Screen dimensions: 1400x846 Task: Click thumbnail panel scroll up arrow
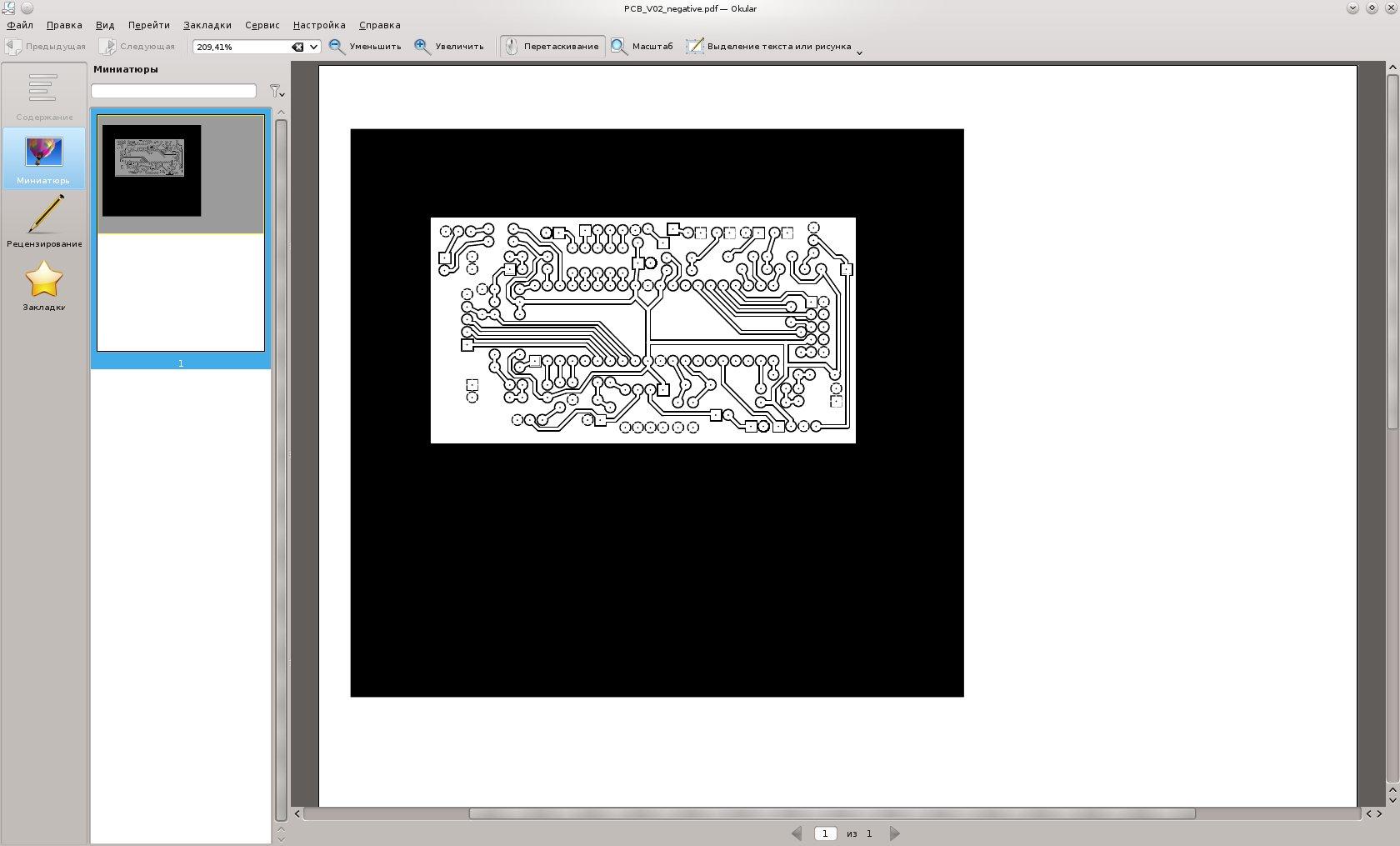[281, 112]
